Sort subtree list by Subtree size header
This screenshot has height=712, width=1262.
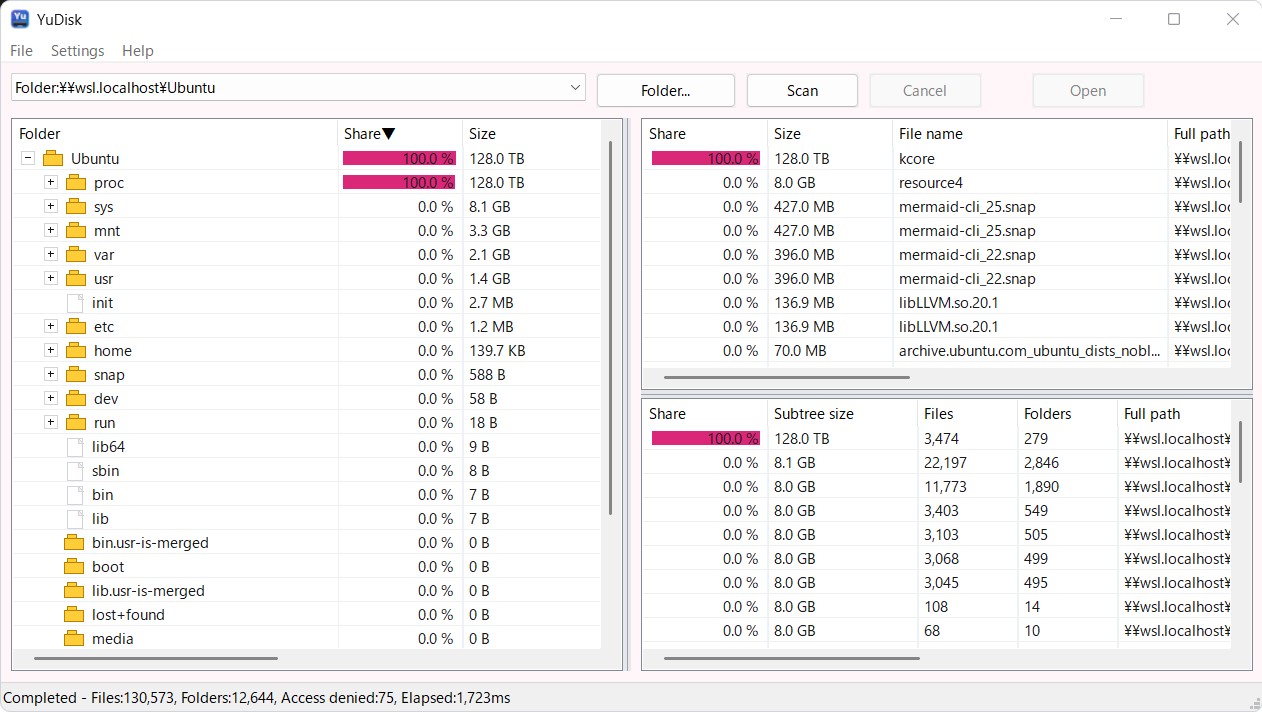[842, 413]
